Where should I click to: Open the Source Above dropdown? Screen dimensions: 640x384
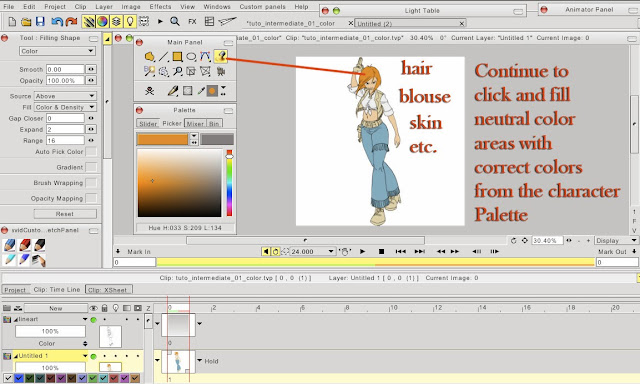(65, 96)
